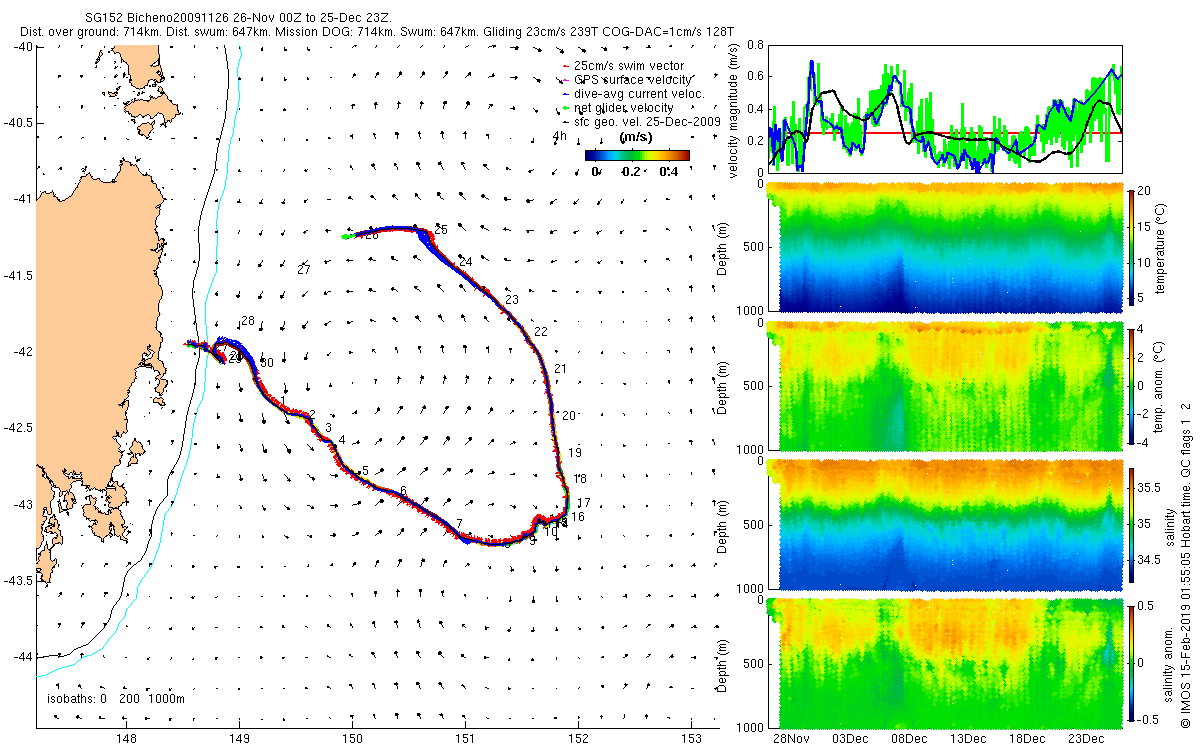Image resolution: width=1200 pixels, height=750 pixels.
Task: Click the salinity anomaly depth section plot
Action: click(946, 662)
